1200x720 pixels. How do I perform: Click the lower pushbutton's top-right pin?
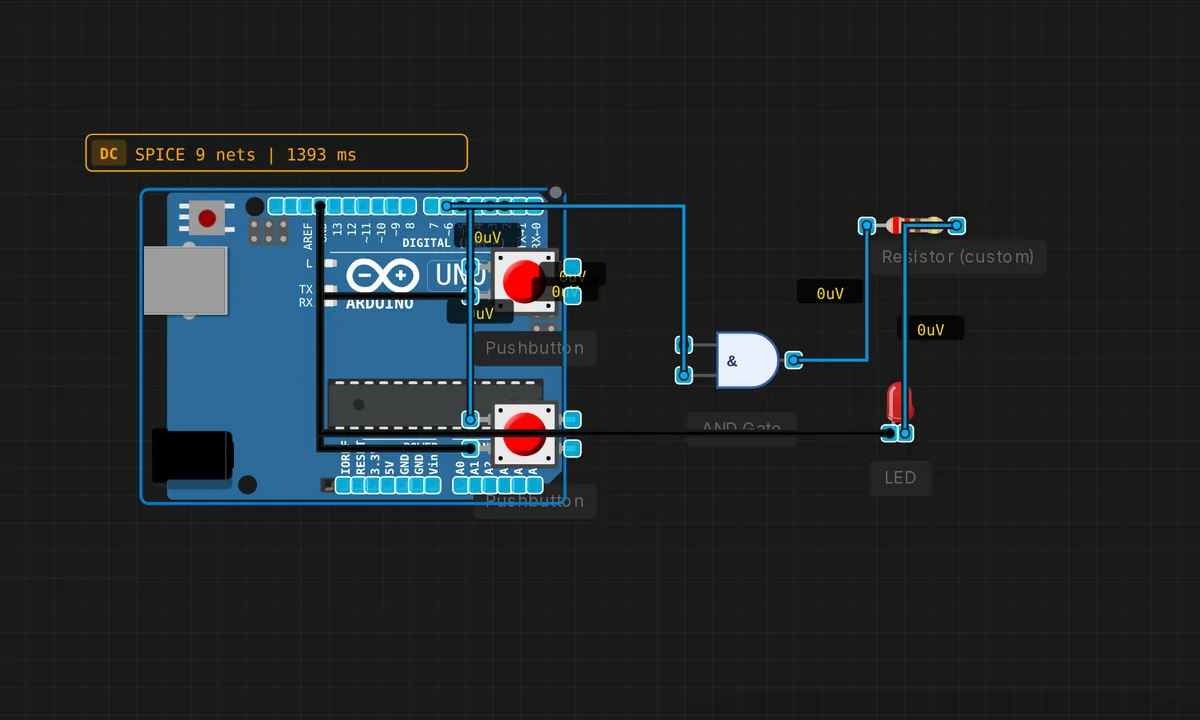point(573,418)
